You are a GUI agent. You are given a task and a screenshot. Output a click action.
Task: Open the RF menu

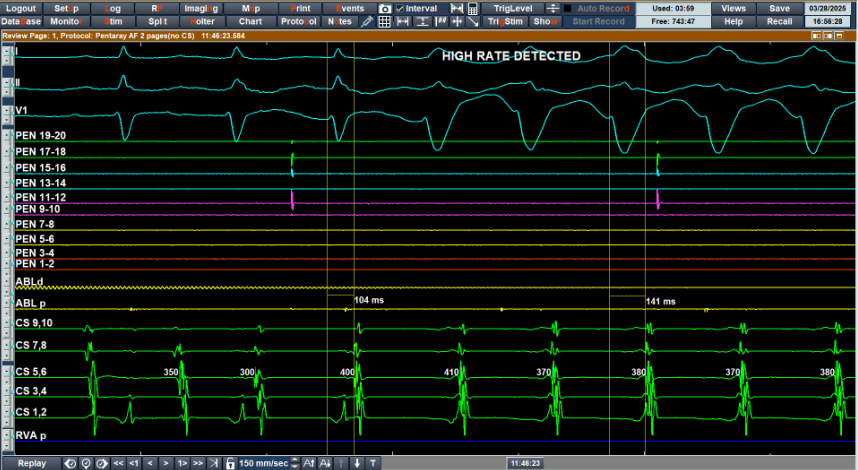(158, 9)
